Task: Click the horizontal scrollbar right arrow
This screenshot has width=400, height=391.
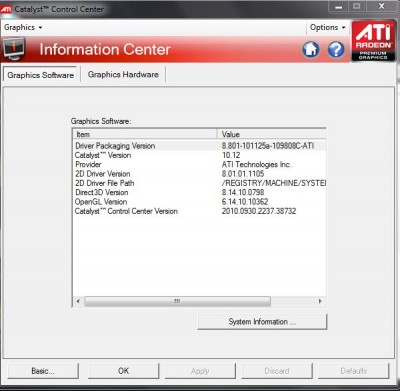Action: pos(320,301)
